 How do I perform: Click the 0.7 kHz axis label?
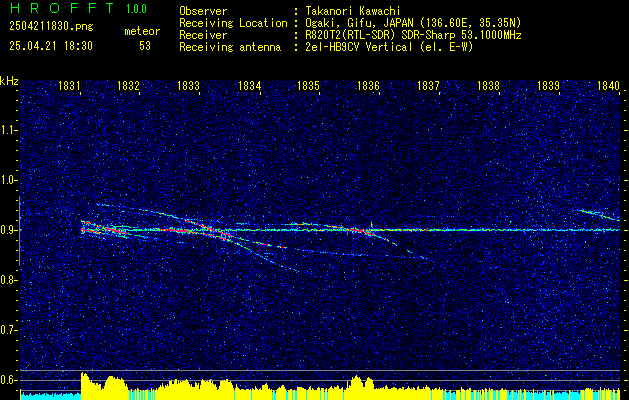tap(7, 330)
